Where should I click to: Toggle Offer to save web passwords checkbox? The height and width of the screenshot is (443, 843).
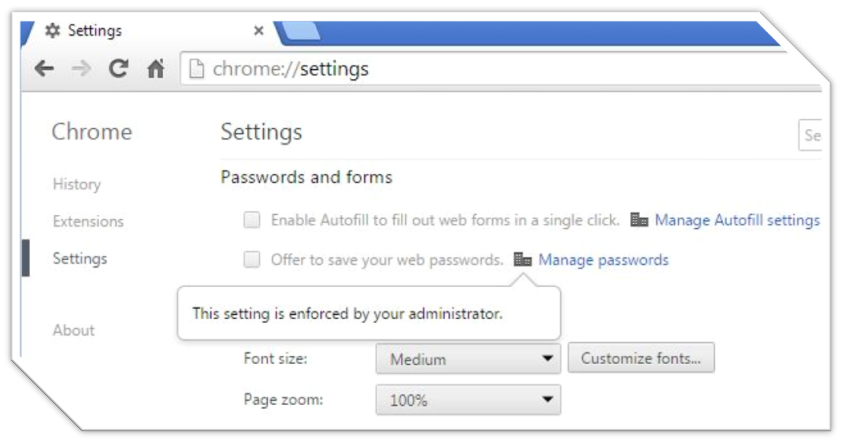[252, 260]
